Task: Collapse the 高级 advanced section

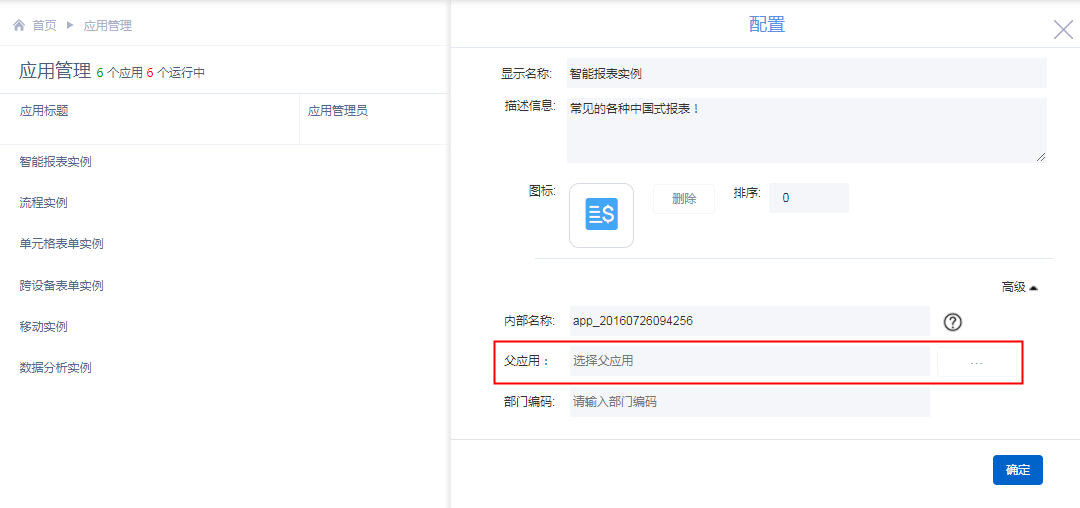Action: click(1019, 287)
